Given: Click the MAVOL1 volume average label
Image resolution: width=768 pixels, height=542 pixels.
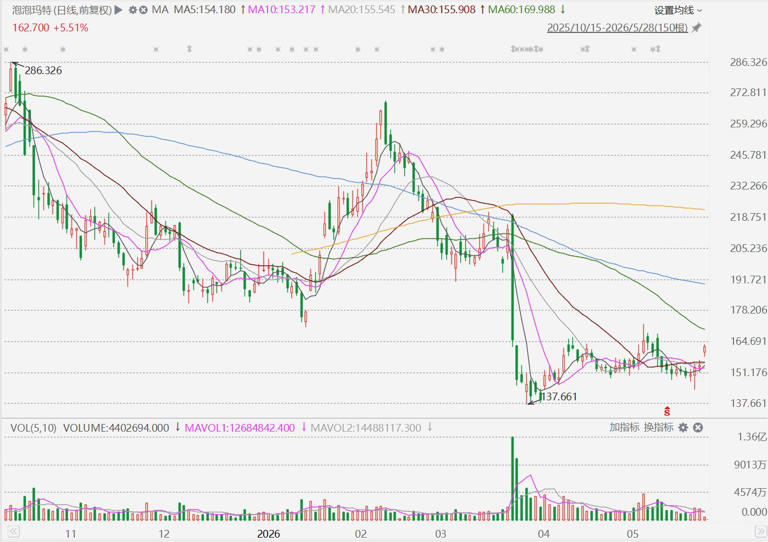Looking at the screenshot, I should 240,428.
